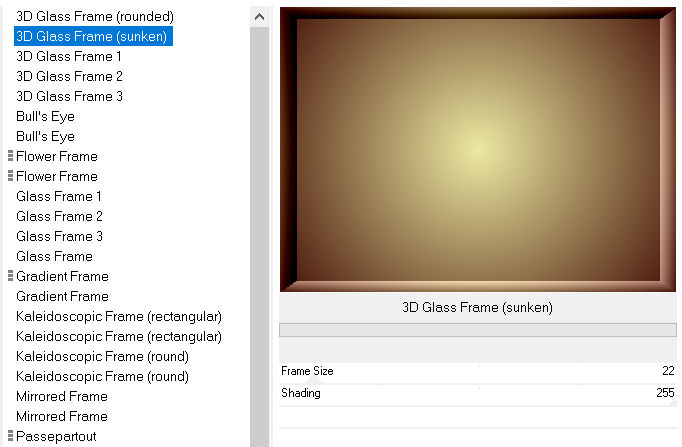The width and height of the screenshot is (682, 447).
Task: Click the icon beside the Passepartout entry
Action: (x=10, y=436)
